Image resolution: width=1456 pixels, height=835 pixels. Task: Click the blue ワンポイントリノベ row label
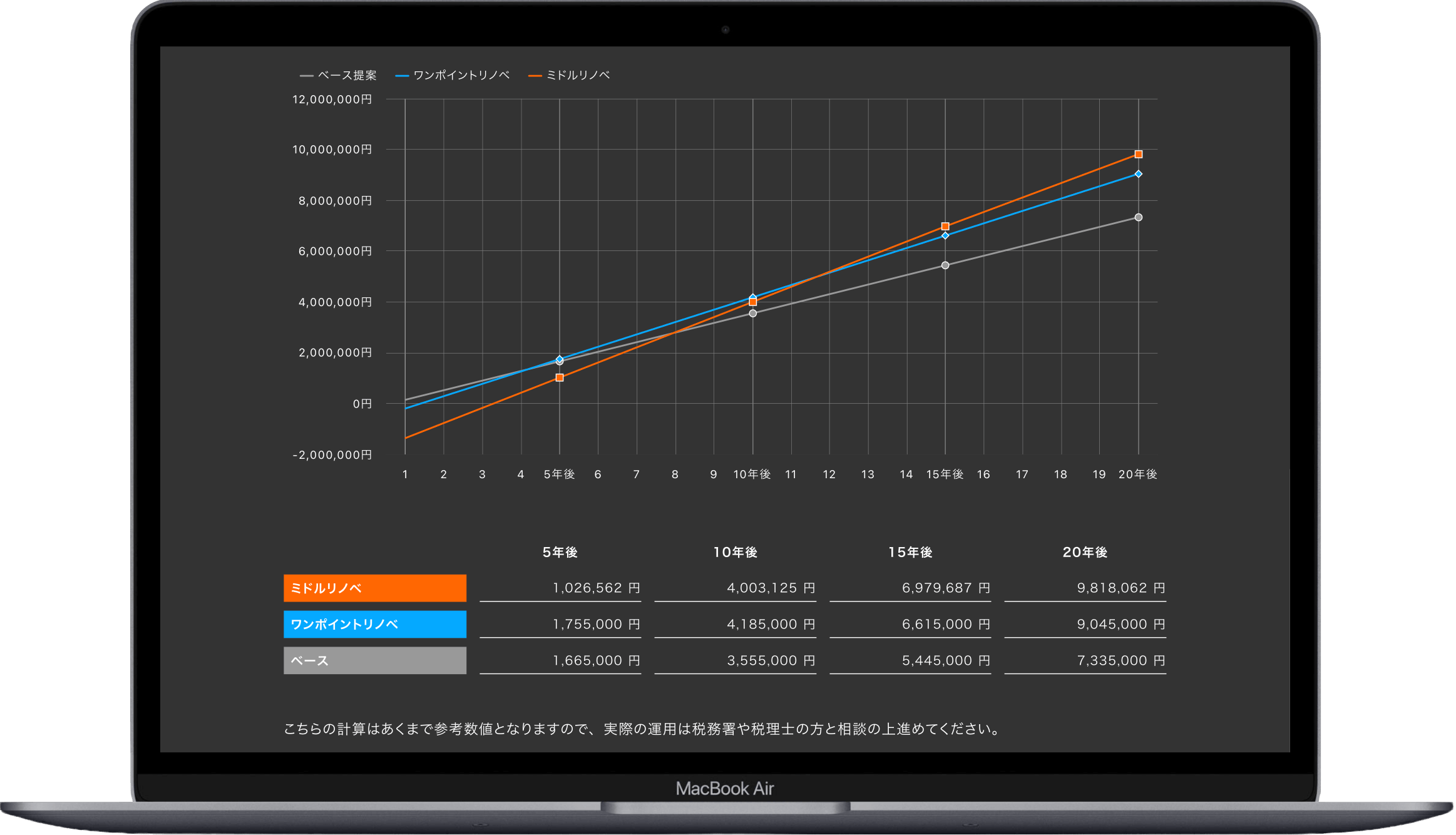pos(375,624)
